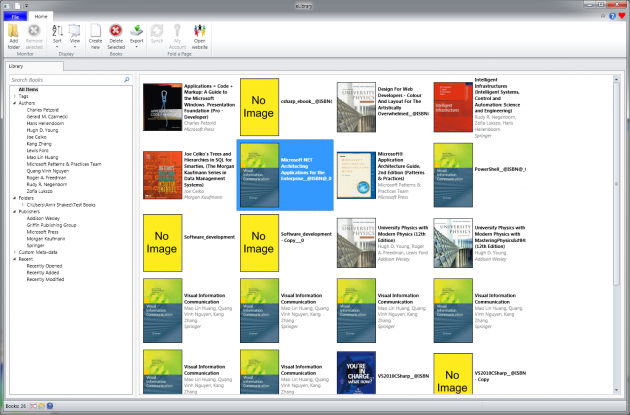
Task: Select author Joe Celko
Action: pyautogui.click(x=36, y=137)
